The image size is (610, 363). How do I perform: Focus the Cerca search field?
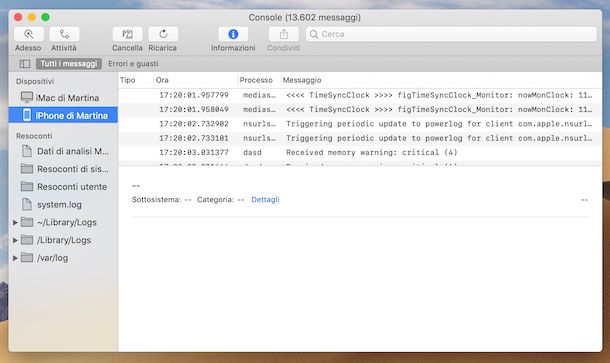[451, 34]
